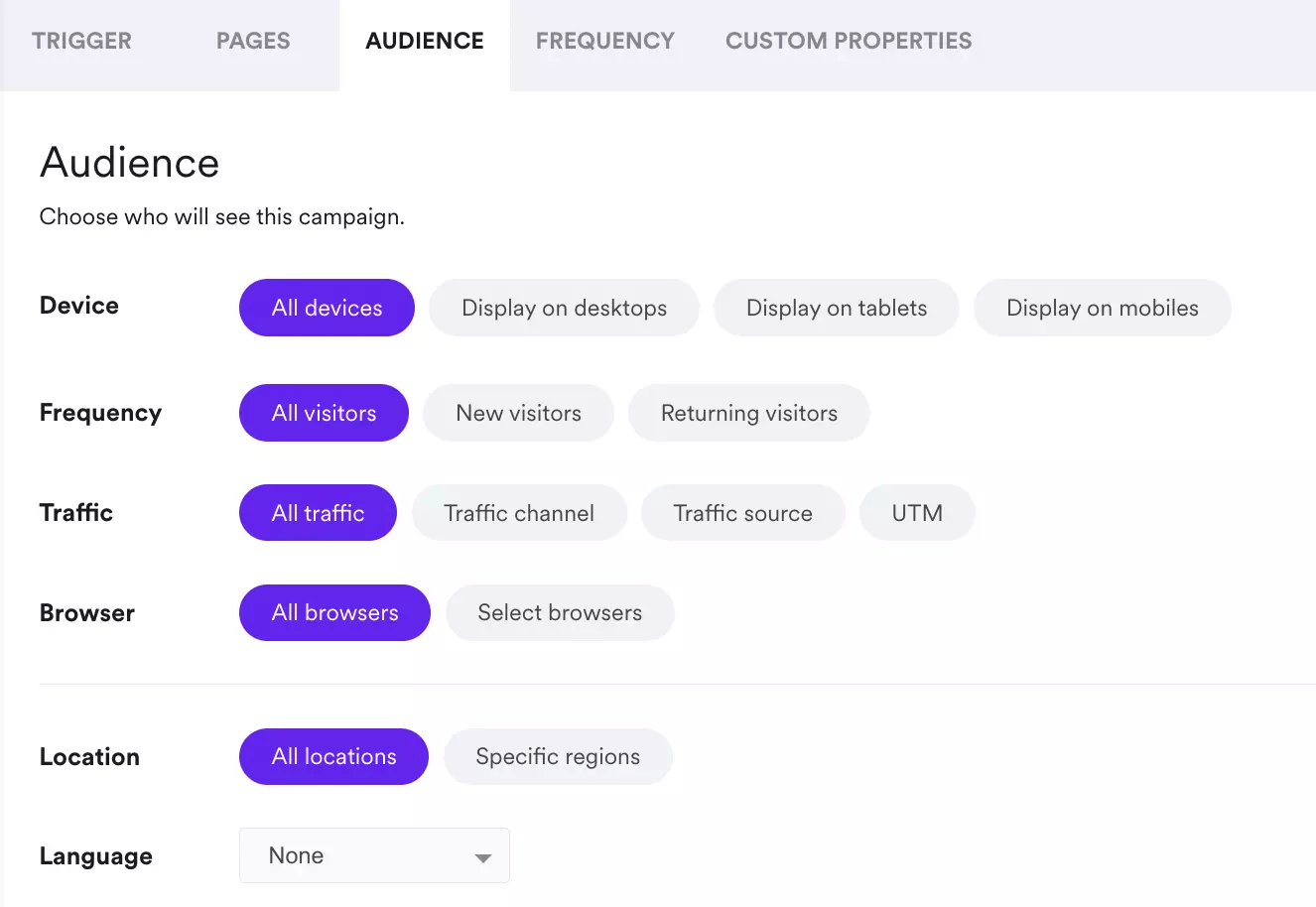Image resolution: width=1316 pixels, height=907 pixels.
Task: Enable Display on desktops option
Action: 563,308
